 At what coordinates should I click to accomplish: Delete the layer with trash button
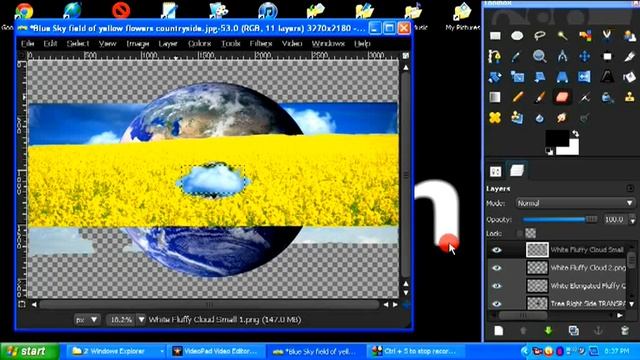(624, 331)
